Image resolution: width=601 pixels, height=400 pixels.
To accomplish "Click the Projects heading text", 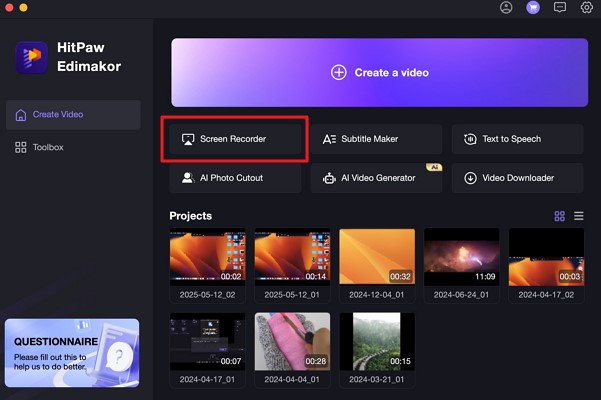I will click(190, 216).
